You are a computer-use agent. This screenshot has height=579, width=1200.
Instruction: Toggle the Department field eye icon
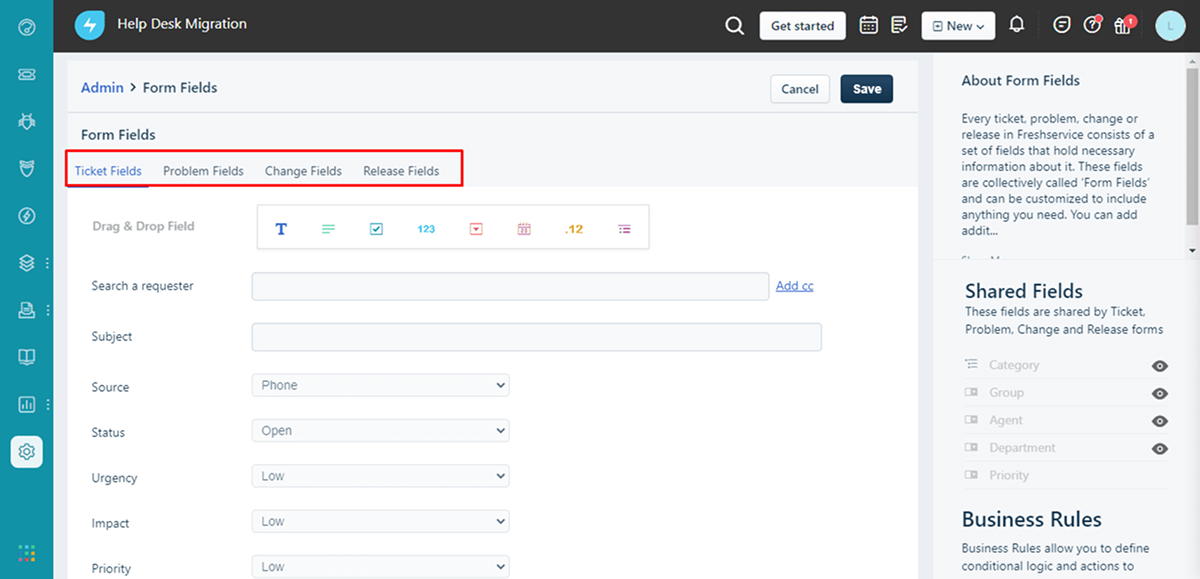click(x=1159, y=448)
